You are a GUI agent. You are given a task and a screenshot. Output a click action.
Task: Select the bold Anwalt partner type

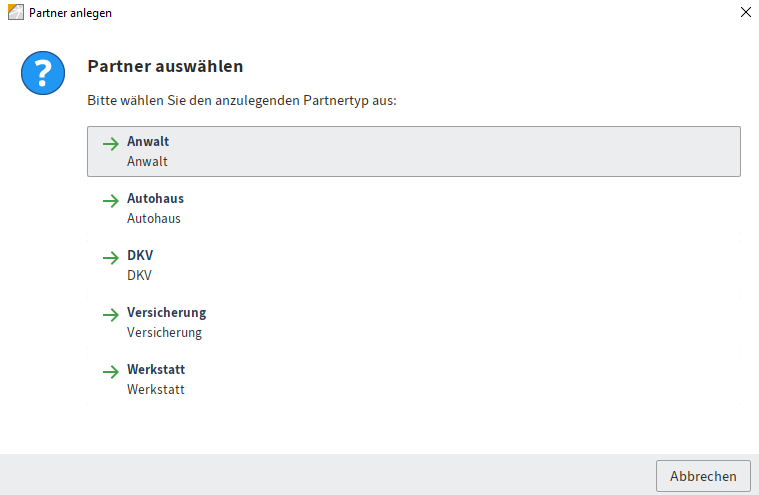click(x=148, y=142)
